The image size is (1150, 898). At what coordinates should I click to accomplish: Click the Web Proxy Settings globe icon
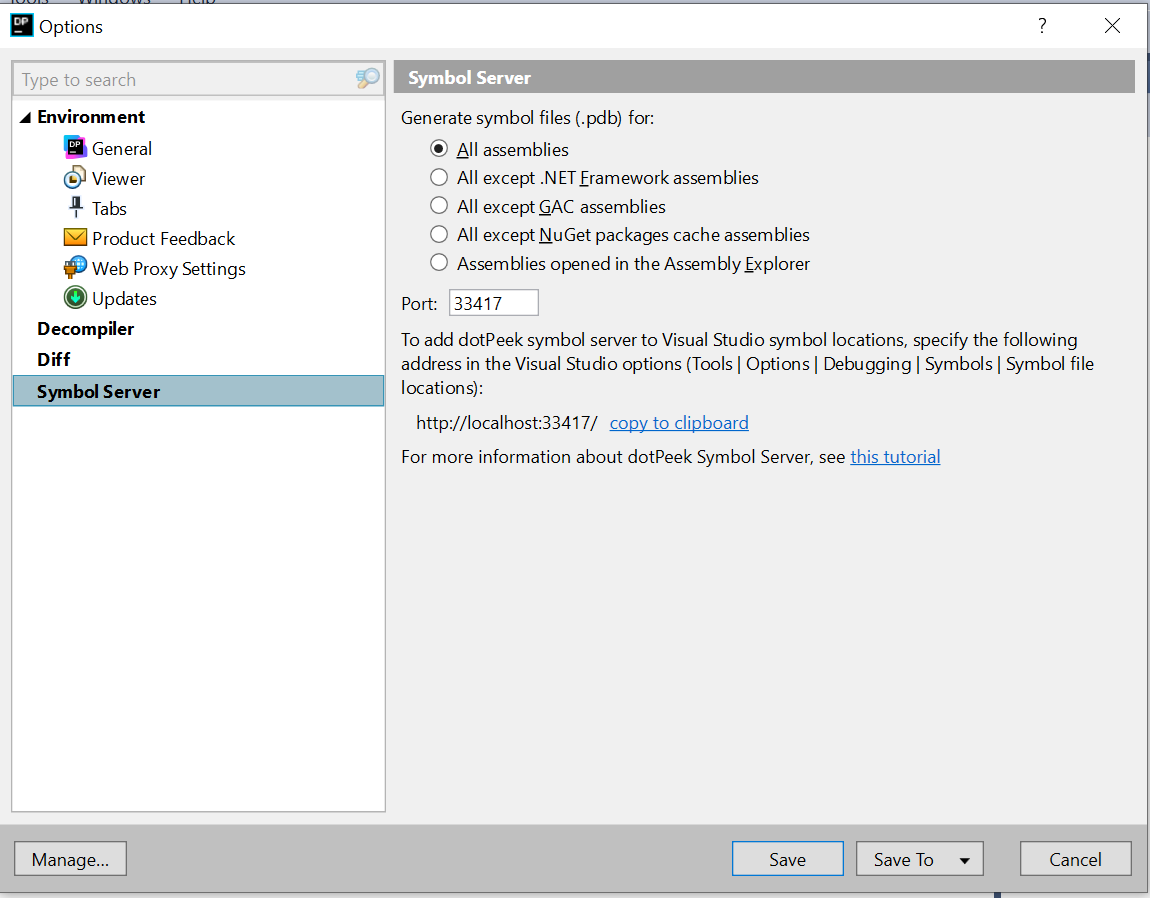click(75, 268)
